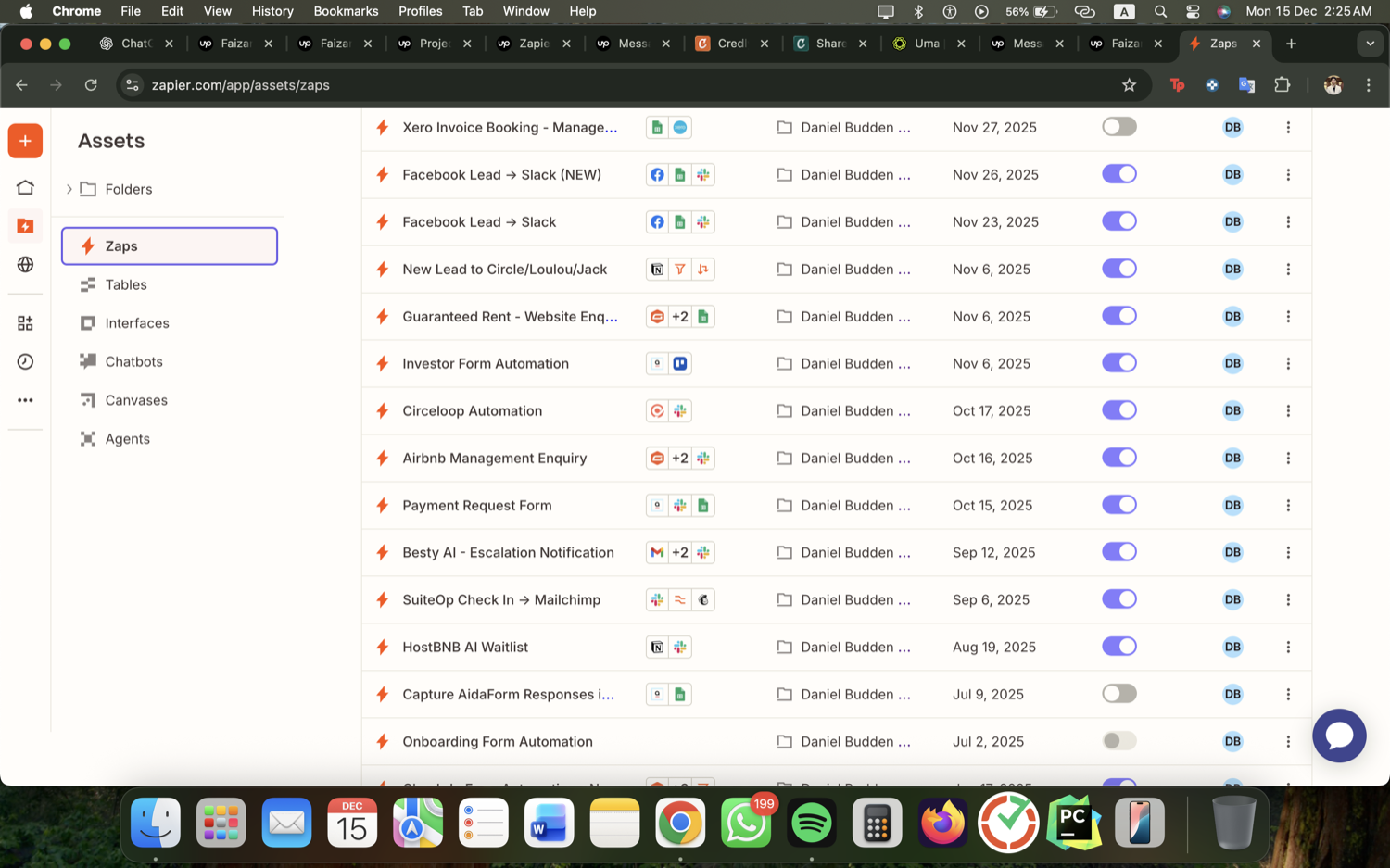Open the Airbnb Management Enquiry zap

(495, 459)
